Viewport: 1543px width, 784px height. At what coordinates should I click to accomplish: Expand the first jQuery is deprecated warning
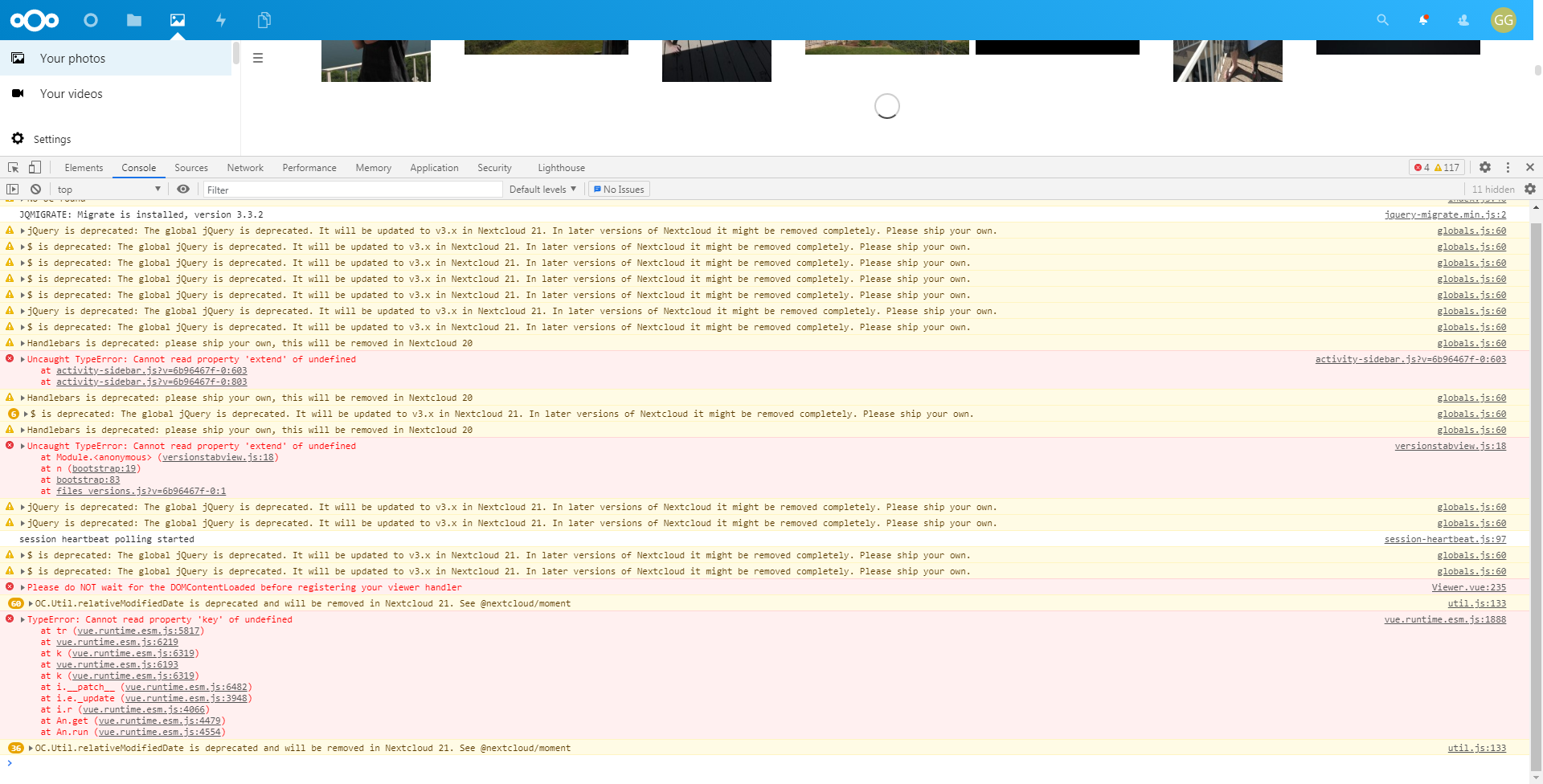23,231
